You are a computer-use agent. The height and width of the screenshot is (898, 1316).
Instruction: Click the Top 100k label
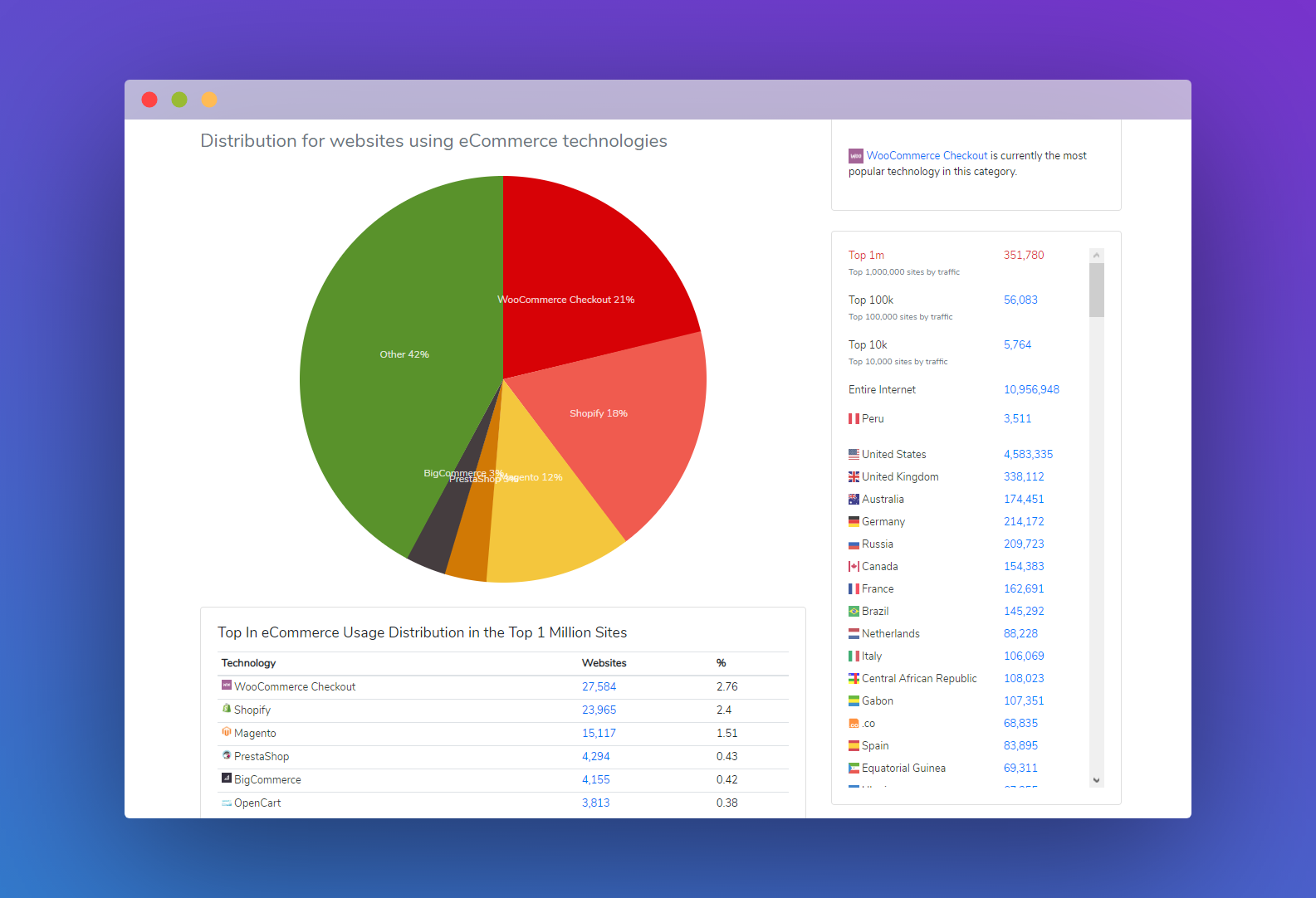tap(871, 300)
